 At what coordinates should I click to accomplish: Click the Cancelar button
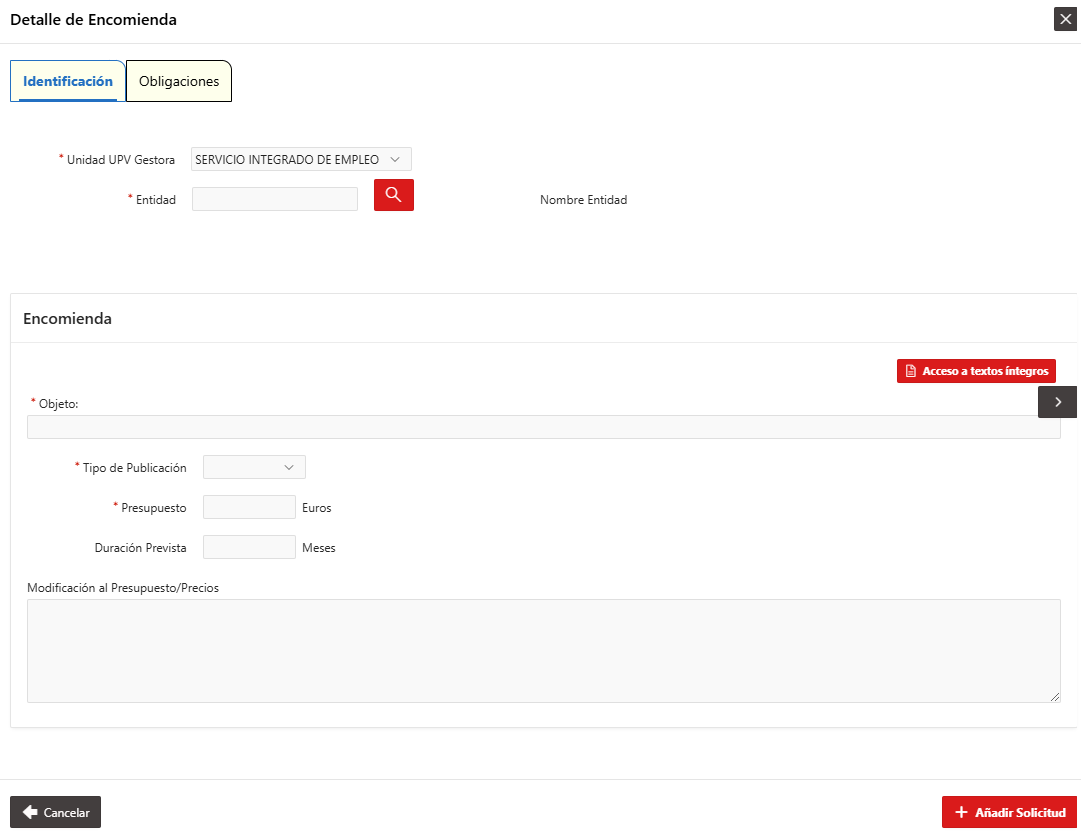55,812
